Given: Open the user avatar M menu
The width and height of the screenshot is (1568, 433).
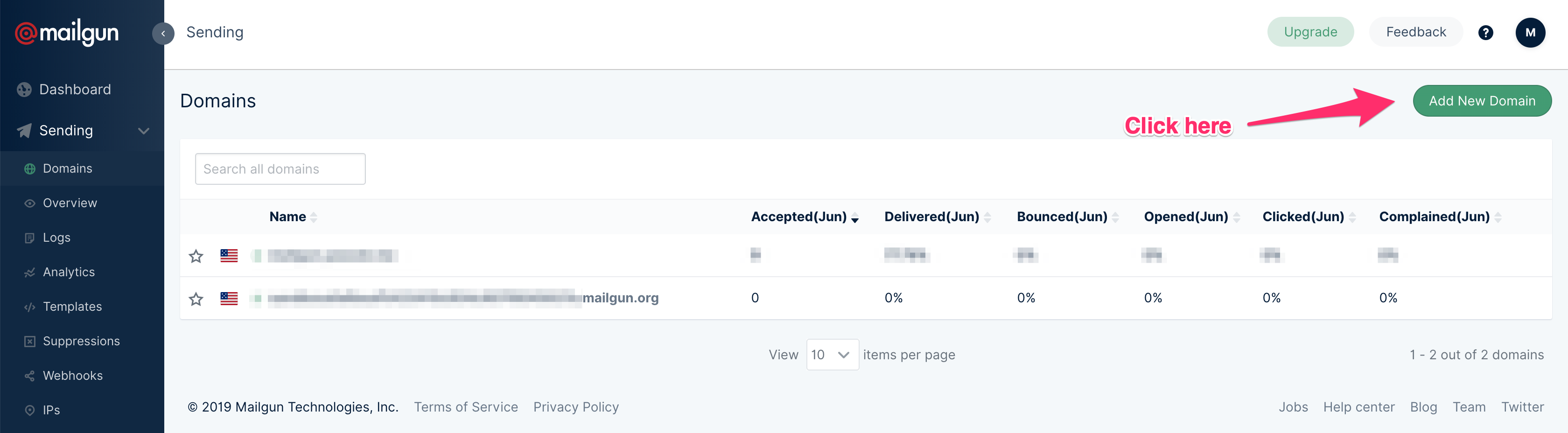Looking at the screenshot, I should tap(1530, 33).
